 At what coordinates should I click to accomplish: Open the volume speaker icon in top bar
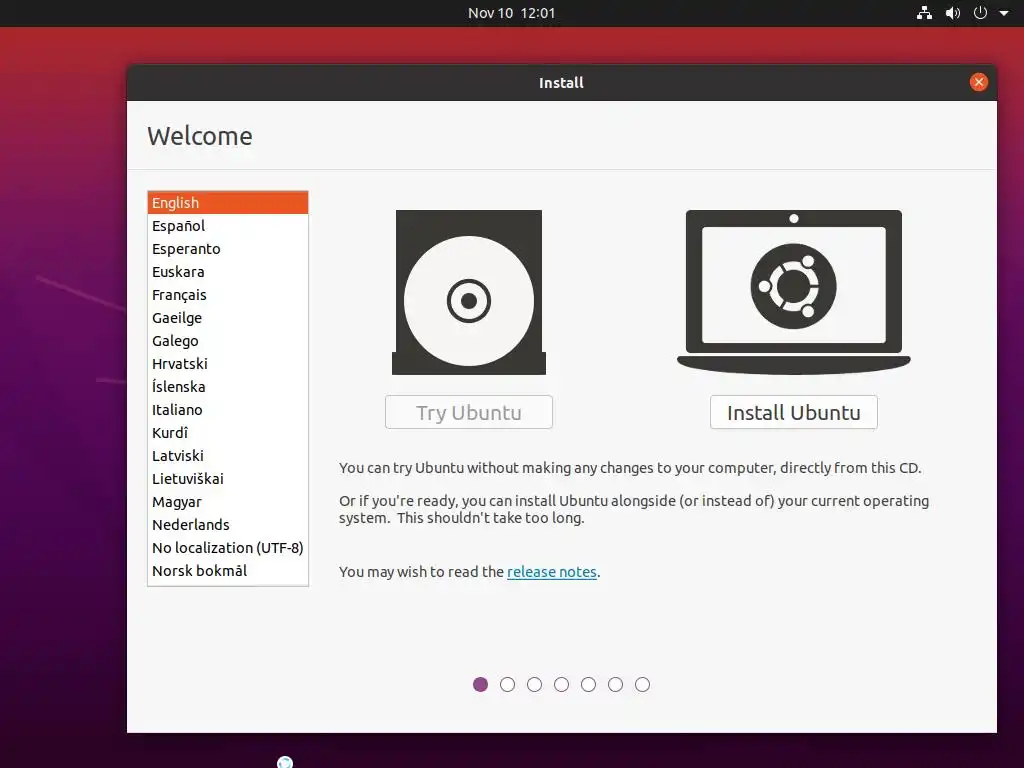pyautogui.click(x=953, y=13)
